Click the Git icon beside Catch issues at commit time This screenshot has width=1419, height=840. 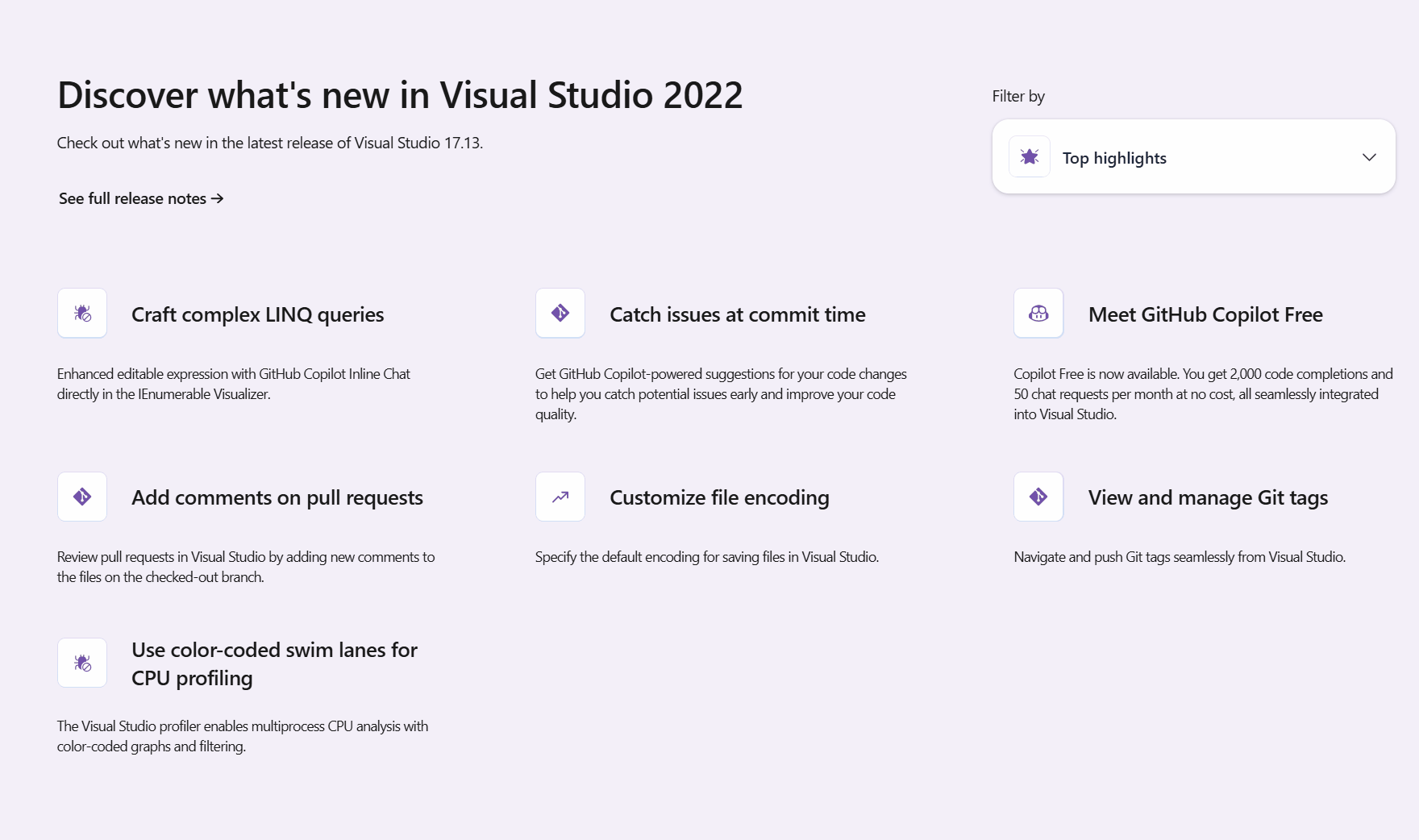560,313
